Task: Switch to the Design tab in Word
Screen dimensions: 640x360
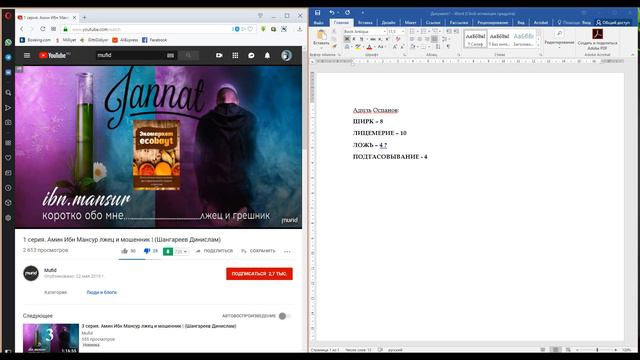Action: click(x=388, y=22)
